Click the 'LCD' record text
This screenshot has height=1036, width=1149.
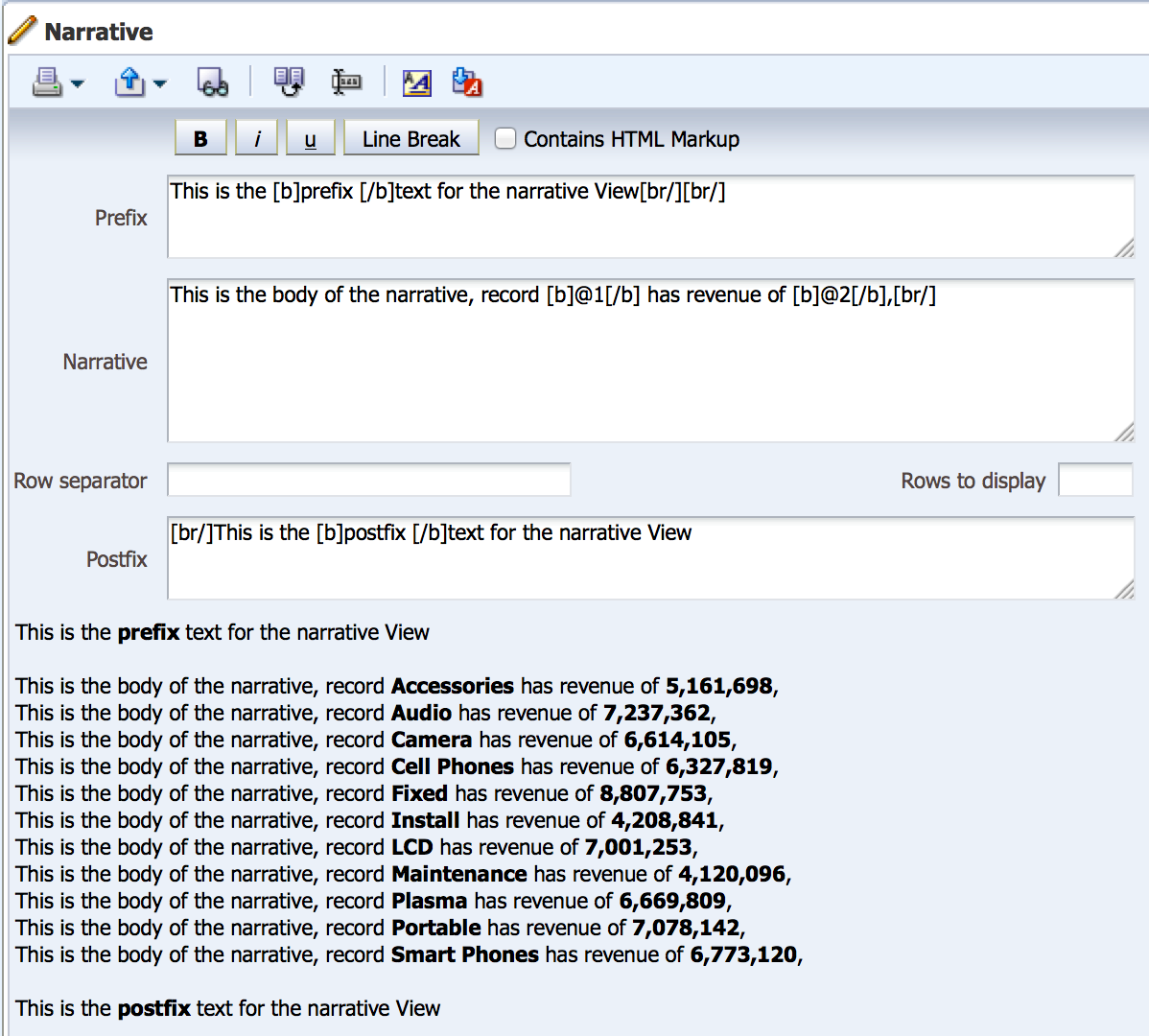[411, 847]
